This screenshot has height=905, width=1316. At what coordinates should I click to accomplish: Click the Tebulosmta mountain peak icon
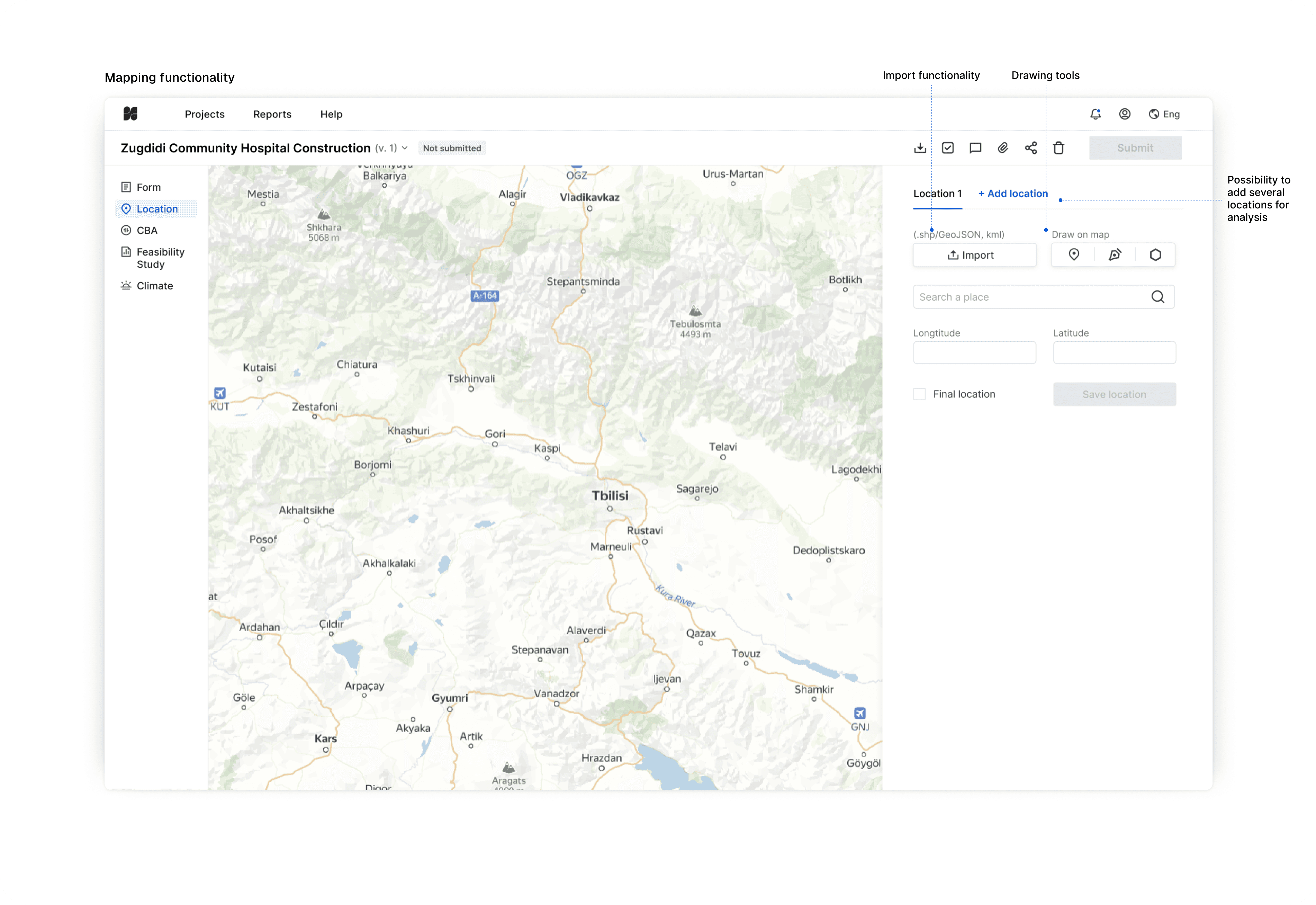pyautogui.click(x=695, y=311)
